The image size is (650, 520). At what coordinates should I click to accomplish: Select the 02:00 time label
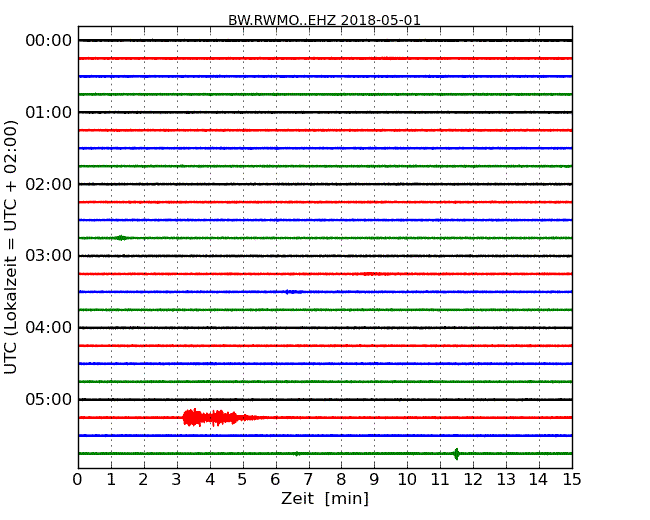pyautogui.click(x=49, y=184)
